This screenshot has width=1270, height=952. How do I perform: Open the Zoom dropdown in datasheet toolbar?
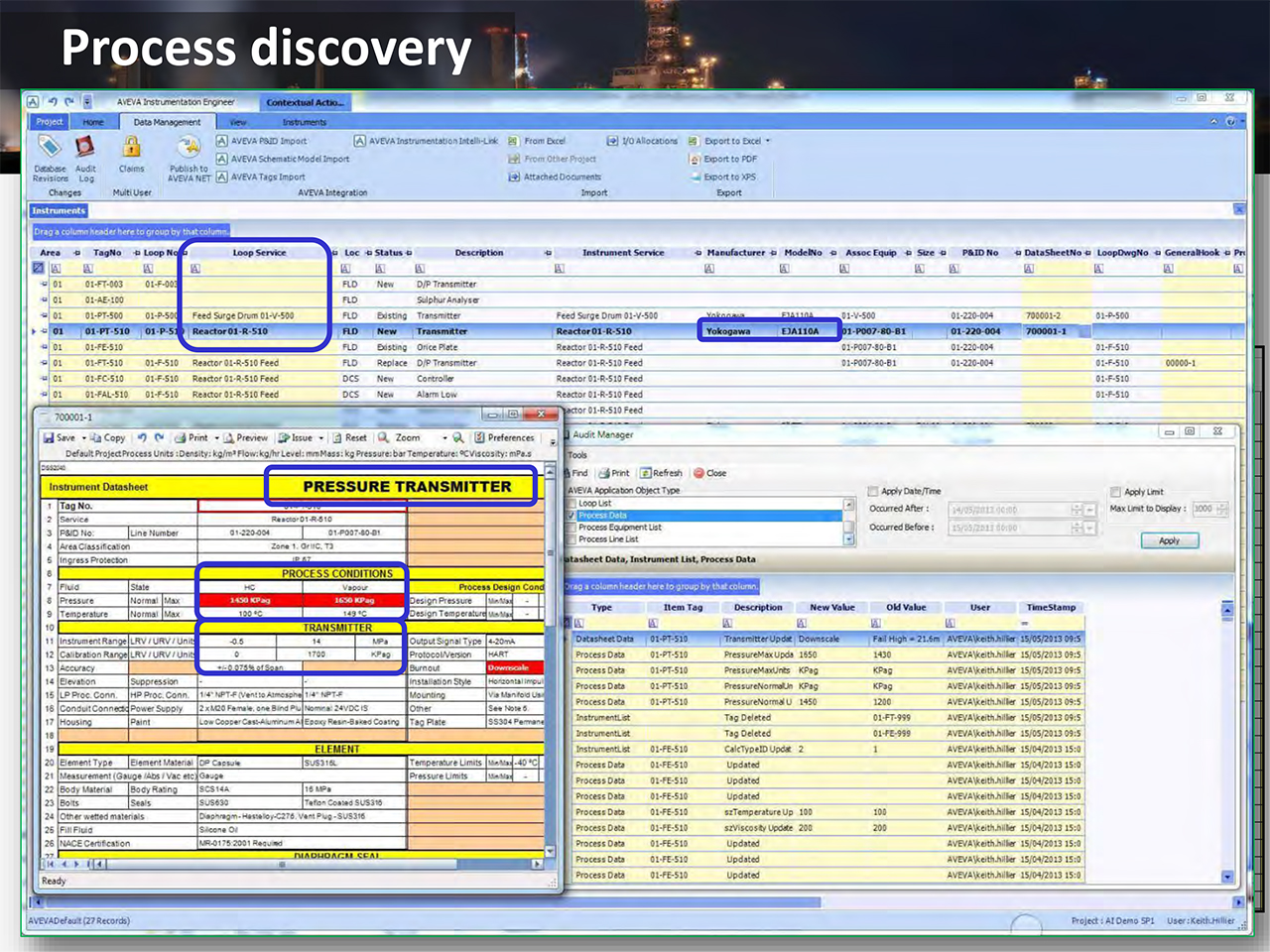(444, 437)
